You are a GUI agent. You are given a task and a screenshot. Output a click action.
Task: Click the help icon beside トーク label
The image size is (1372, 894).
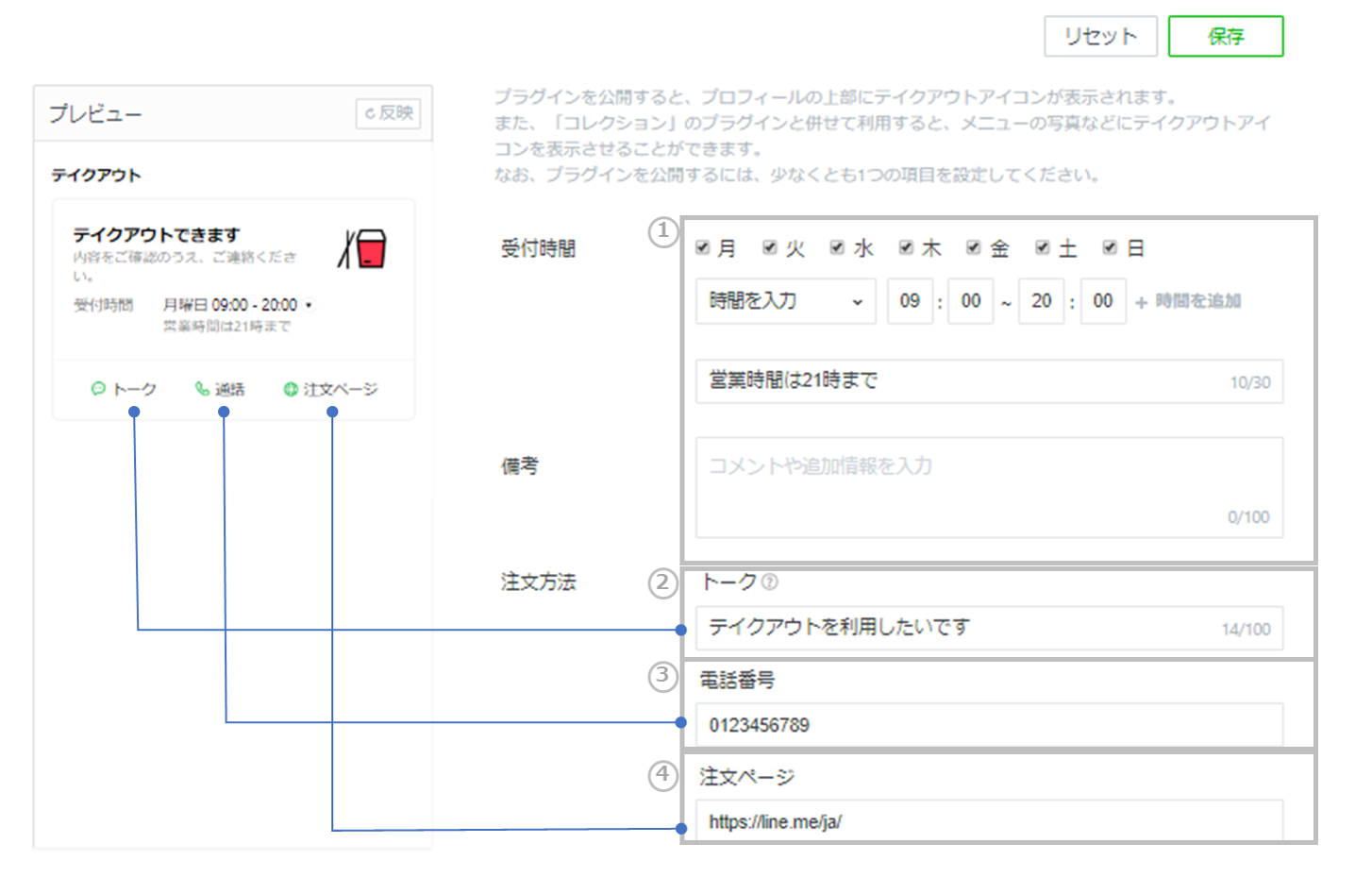[x=770, y=582]
